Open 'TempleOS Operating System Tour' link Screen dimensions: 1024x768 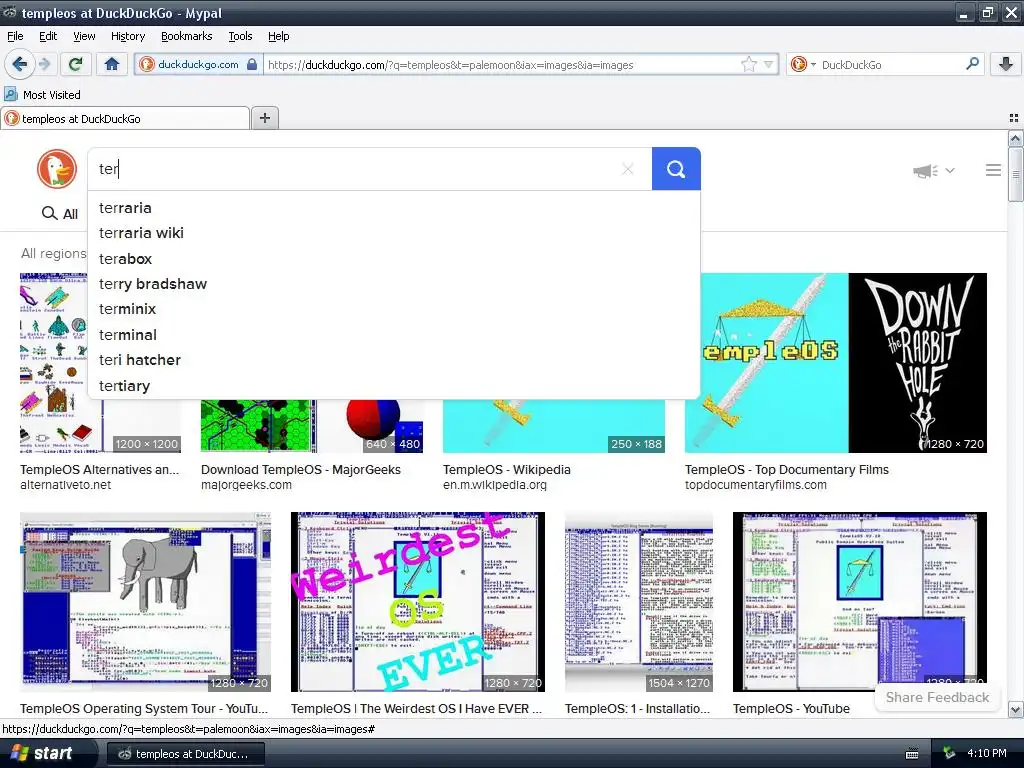point(144,709)
